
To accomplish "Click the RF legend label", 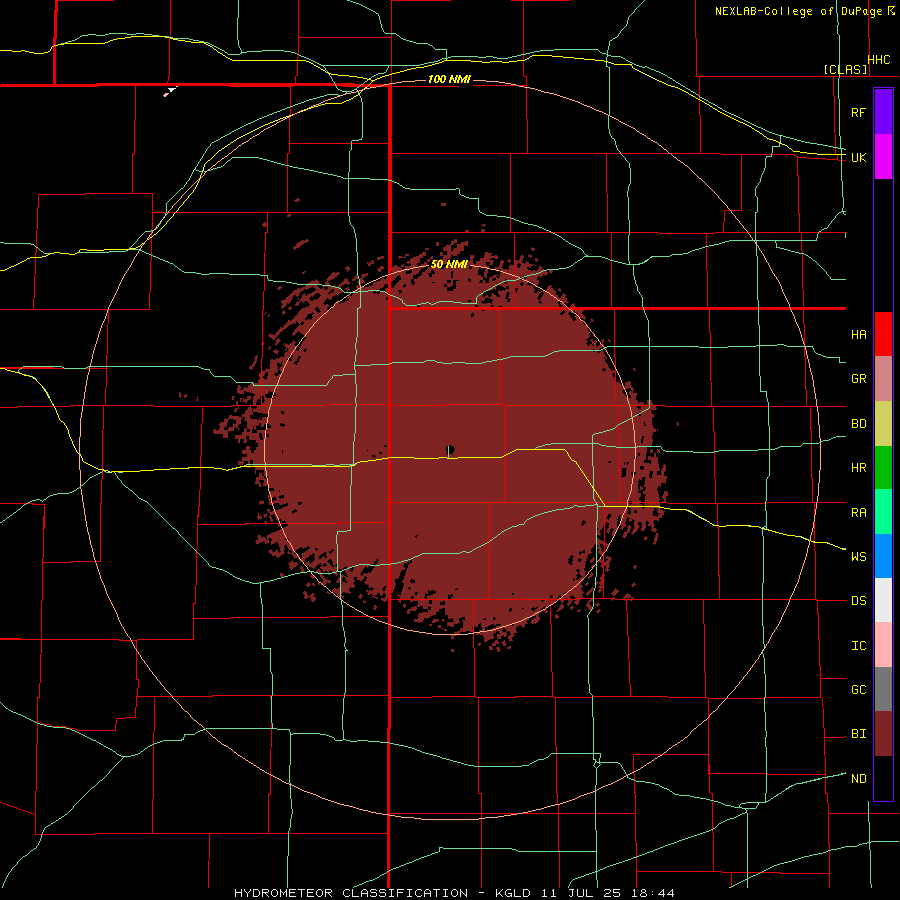I will click(x=858, y=112).
